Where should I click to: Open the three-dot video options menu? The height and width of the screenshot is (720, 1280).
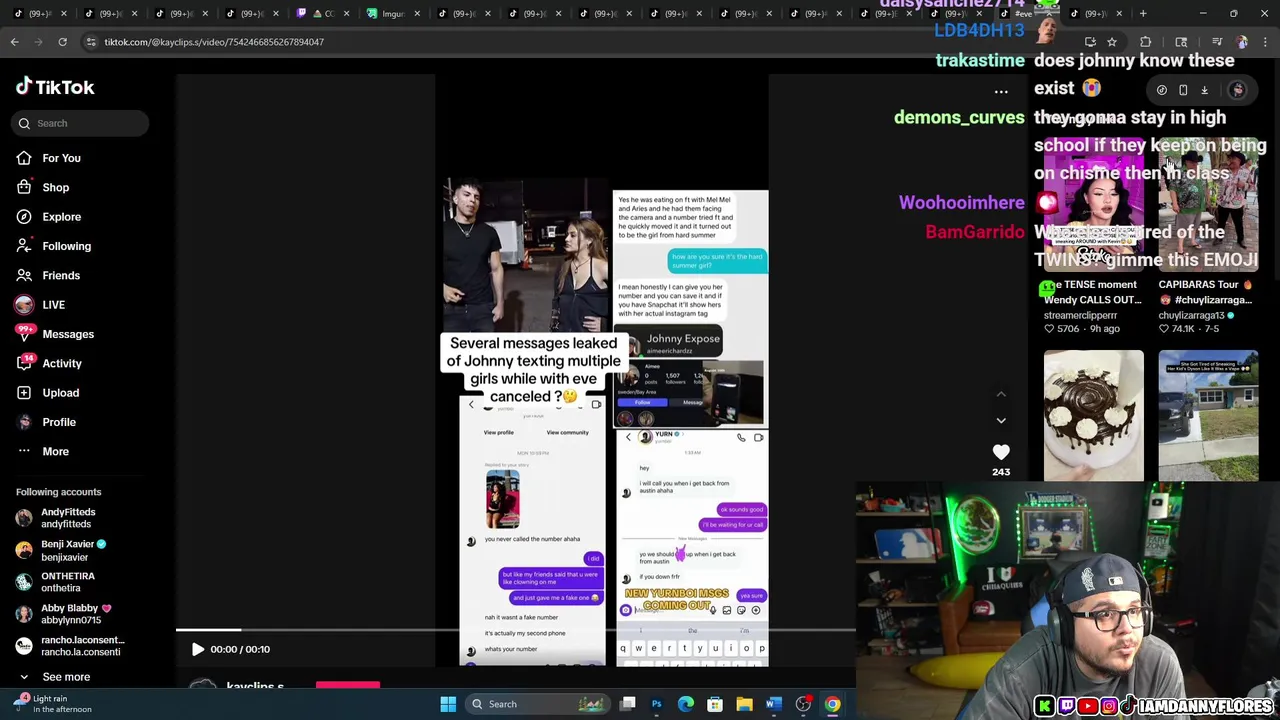[x=1001, y=91]
